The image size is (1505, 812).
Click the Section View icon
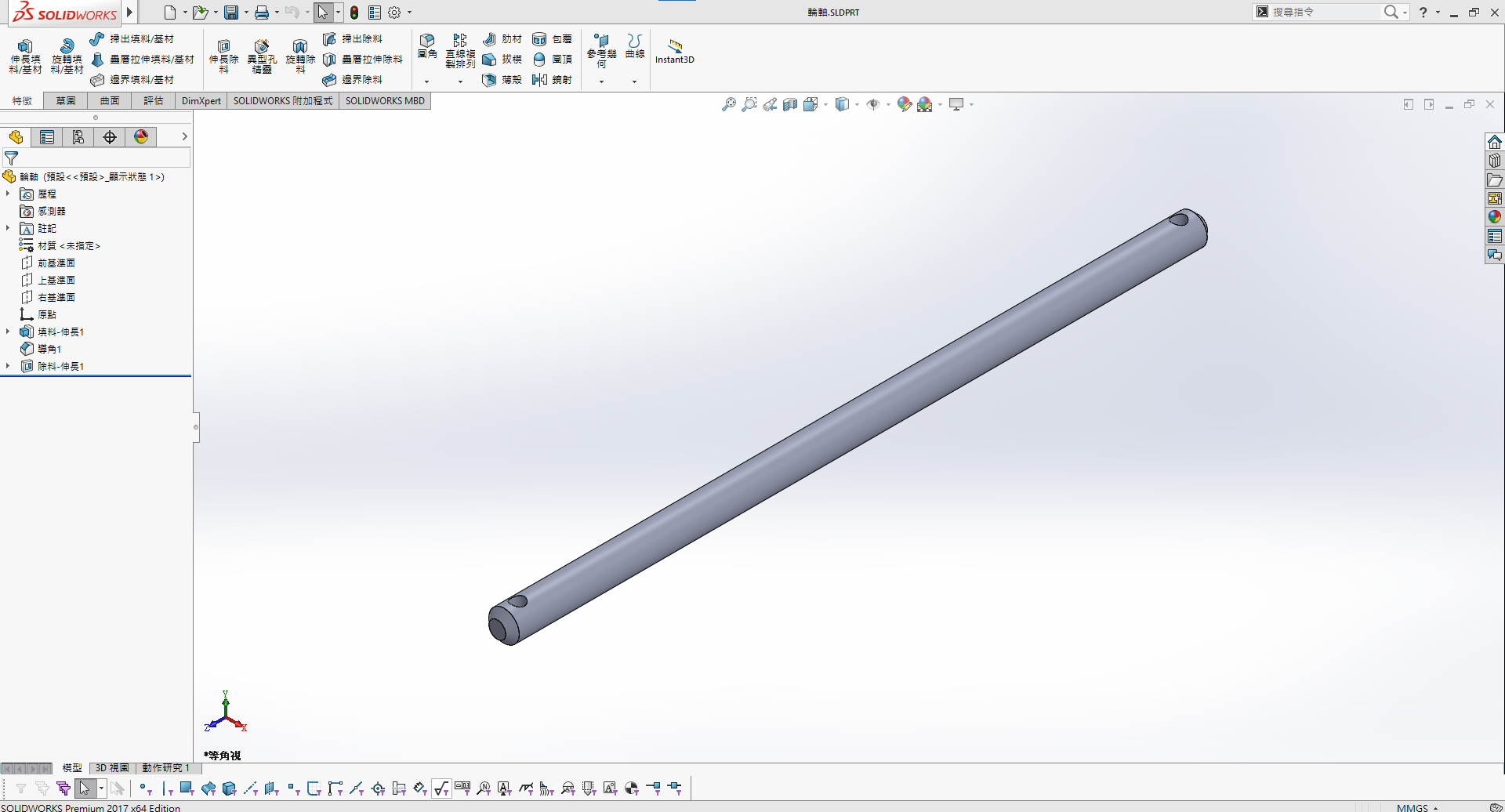(790, 104)
